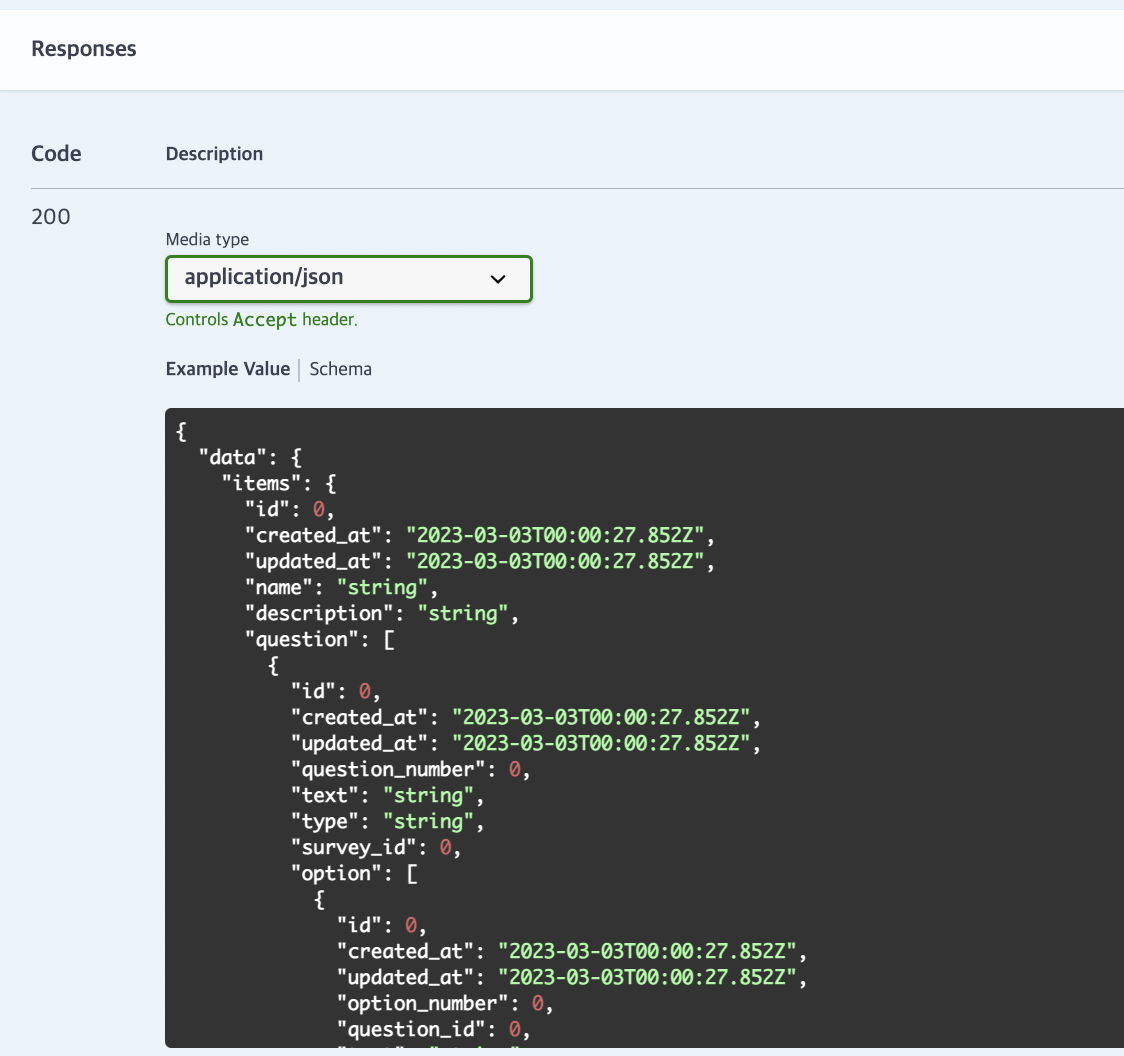This screenshot has width=1124, height=1056.
Task: Select the Example Value tab
Action: (228, 369)
